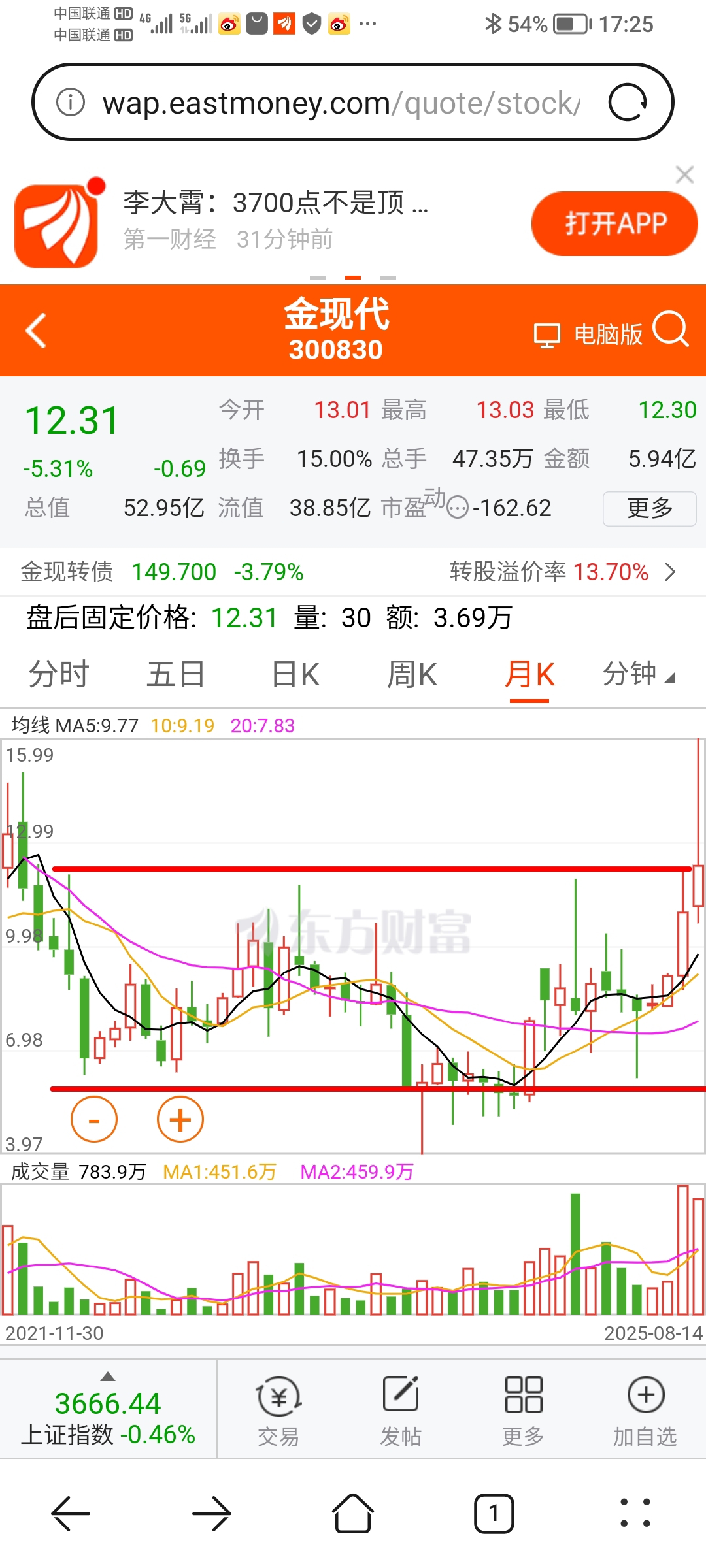Switch to 电脑版 desktop version
This screenshot has height=1568, width=706.
tap(588, 335)
